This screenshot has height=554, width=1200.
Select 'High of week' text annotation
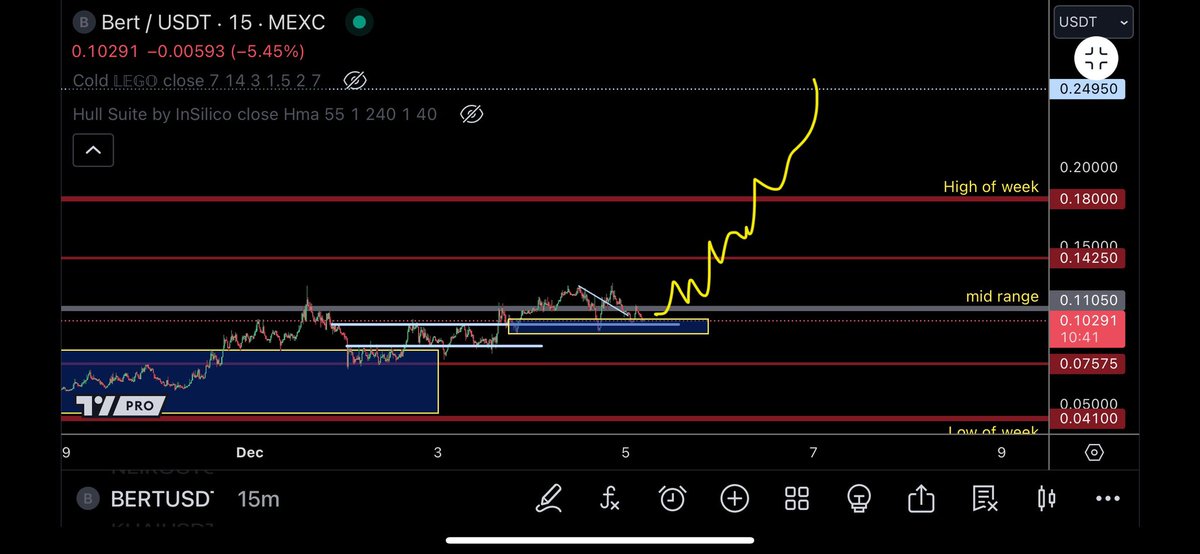click(x=991, y=187)
